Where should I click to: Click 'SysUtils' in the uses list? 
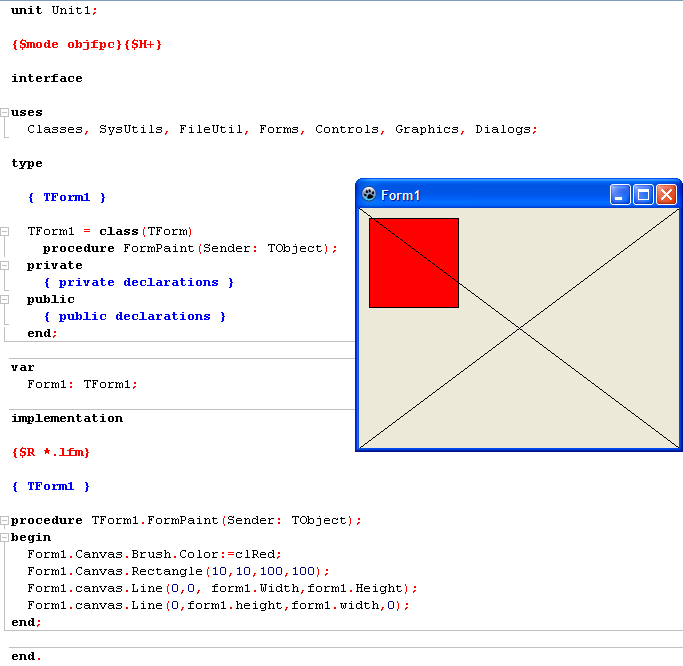click(x=131, y=129)
